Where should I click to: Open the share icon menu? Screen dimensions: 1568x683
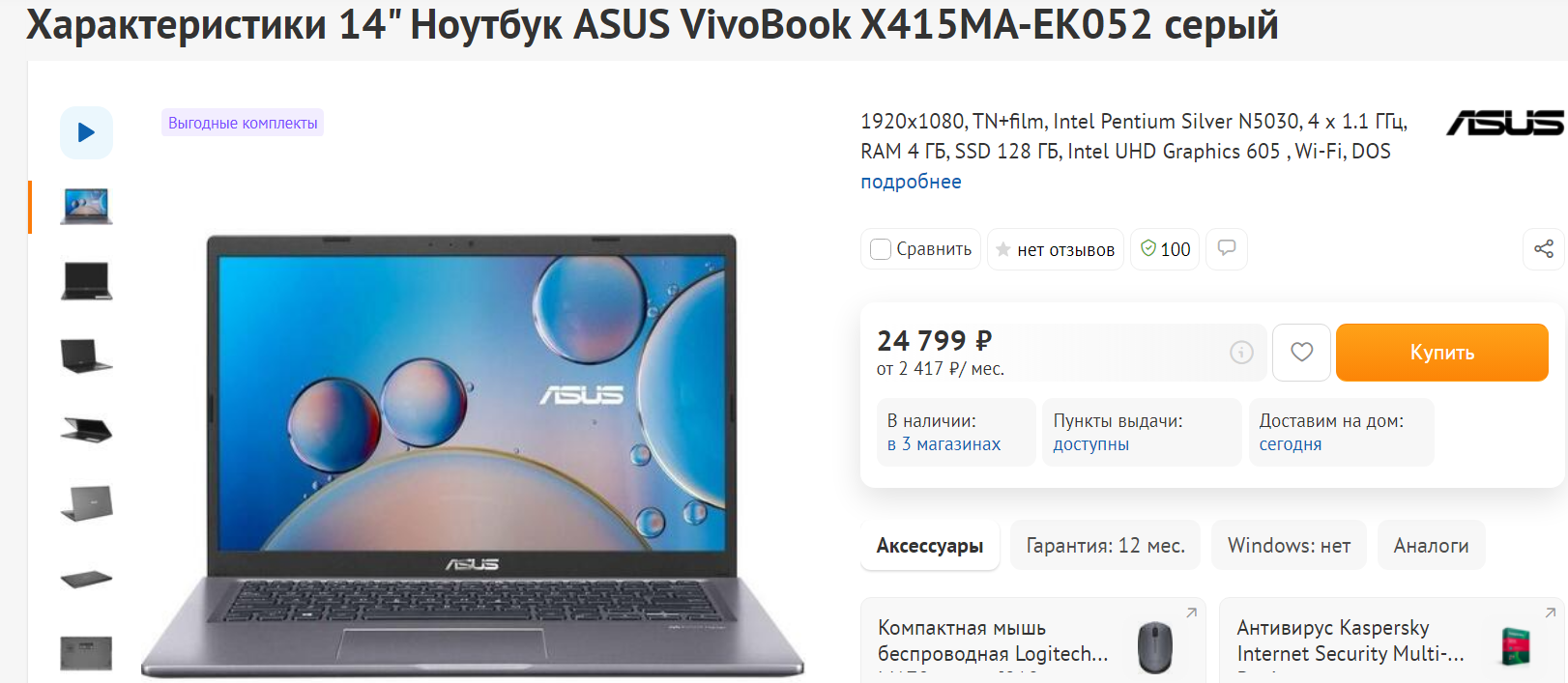1543,249
